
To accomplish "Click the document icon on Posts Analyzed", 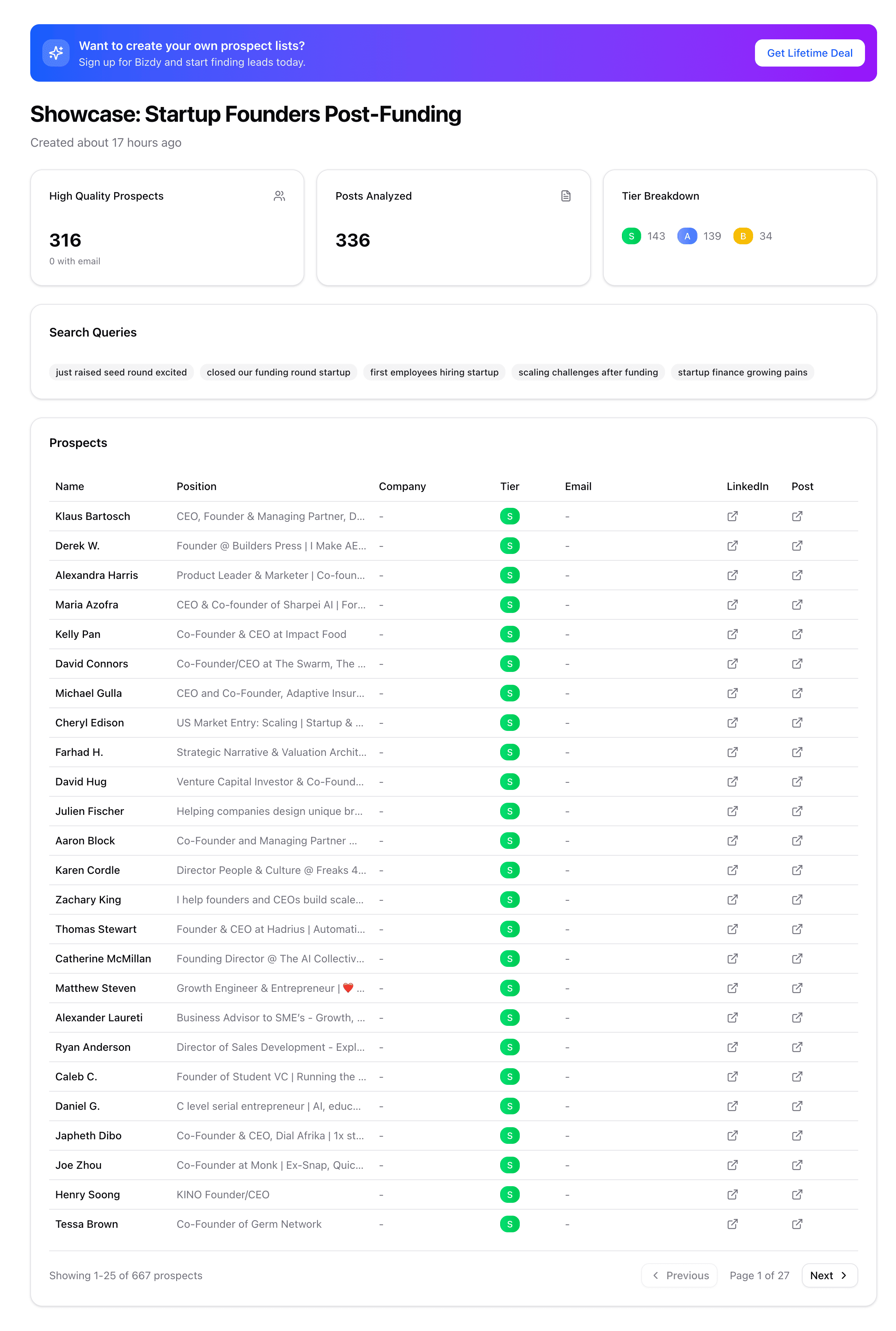I will 566,196.
